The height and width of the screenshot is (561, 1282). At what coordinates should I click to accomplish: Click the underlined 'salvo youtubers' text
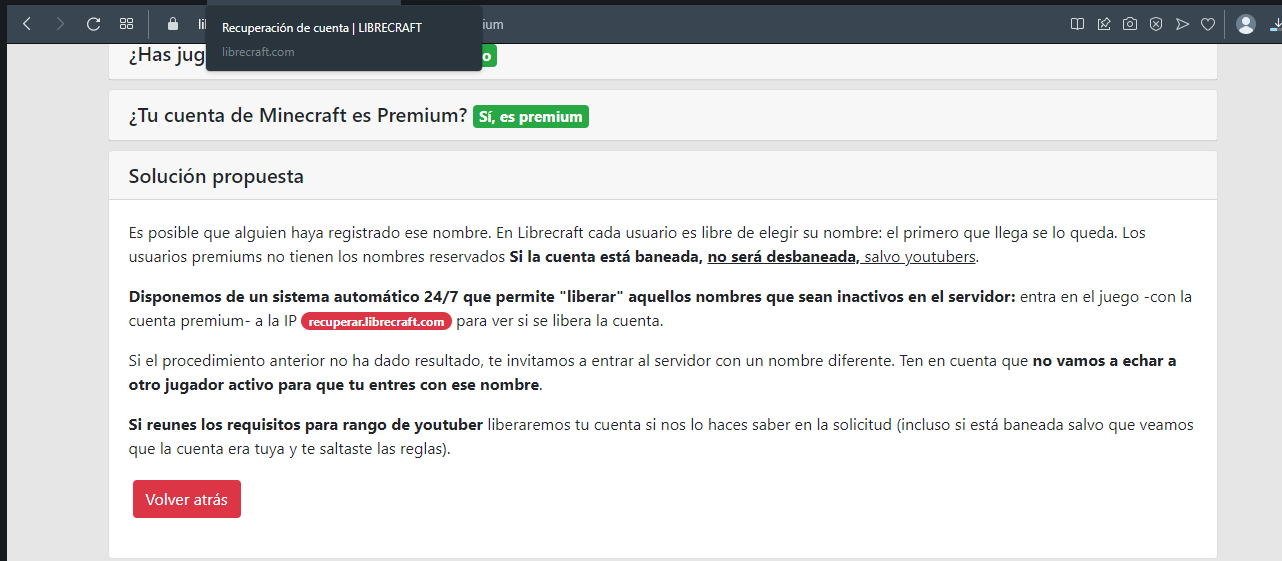pyautogui.click(x=921, y=257)
